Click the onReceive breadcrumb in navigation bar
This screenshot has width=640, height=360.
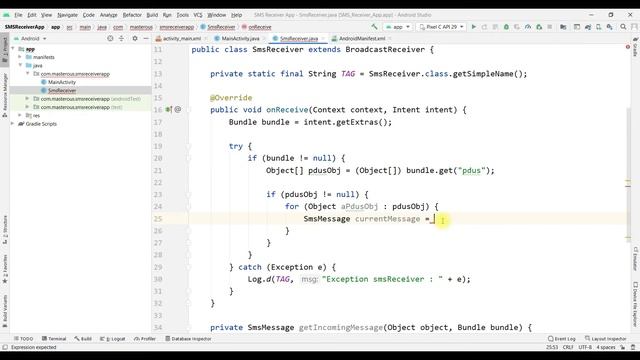click(260, 27)
